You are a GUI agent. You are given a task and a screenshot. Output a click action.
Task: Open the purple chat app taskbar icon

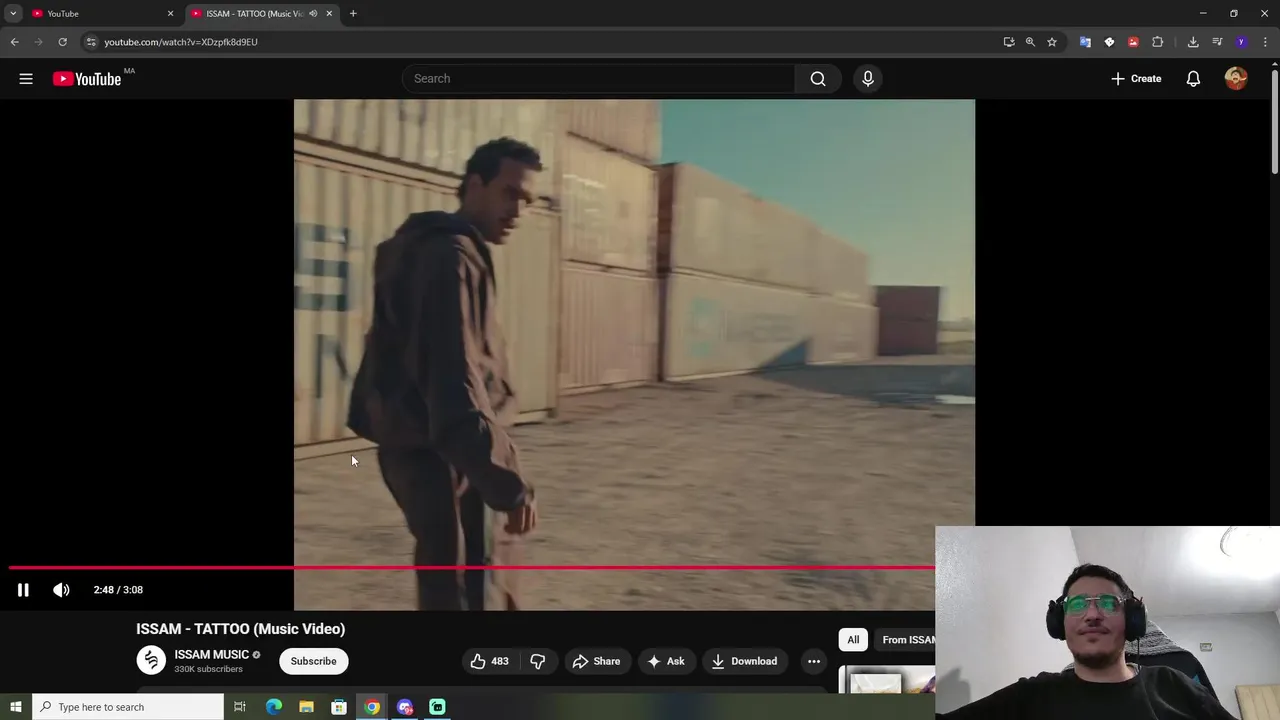(x=404, y=707)
